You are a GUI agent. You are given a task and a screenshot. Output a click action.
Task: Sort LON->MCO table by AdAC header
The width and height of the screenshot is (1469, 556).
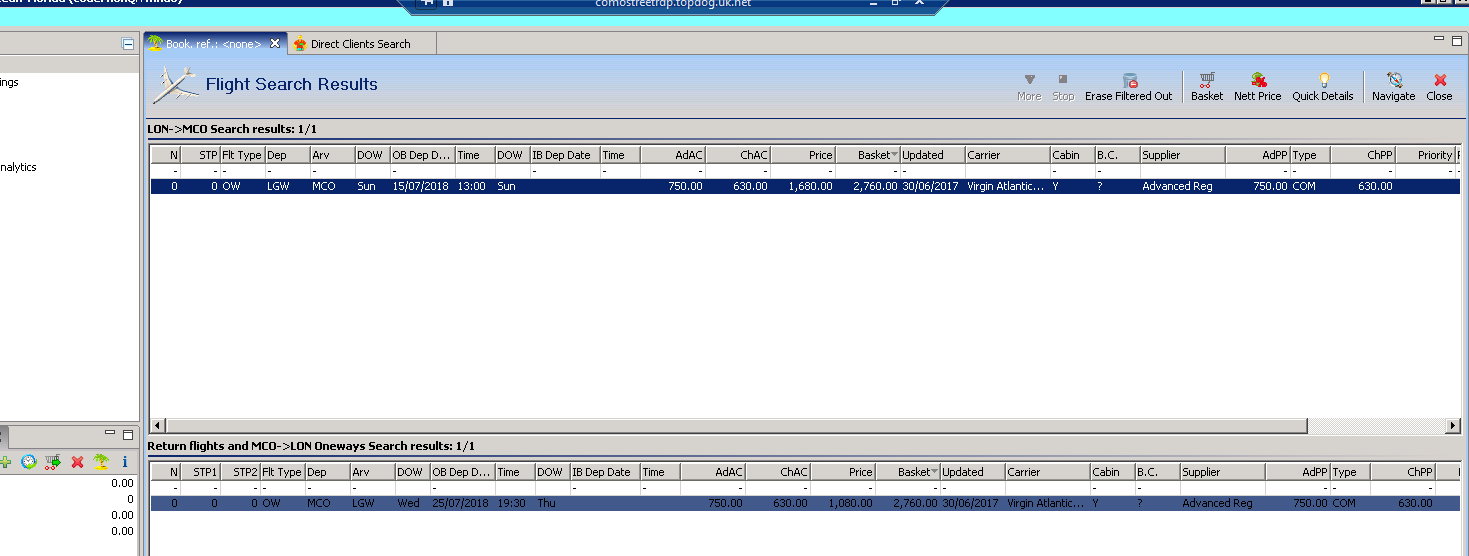[673, 155]
